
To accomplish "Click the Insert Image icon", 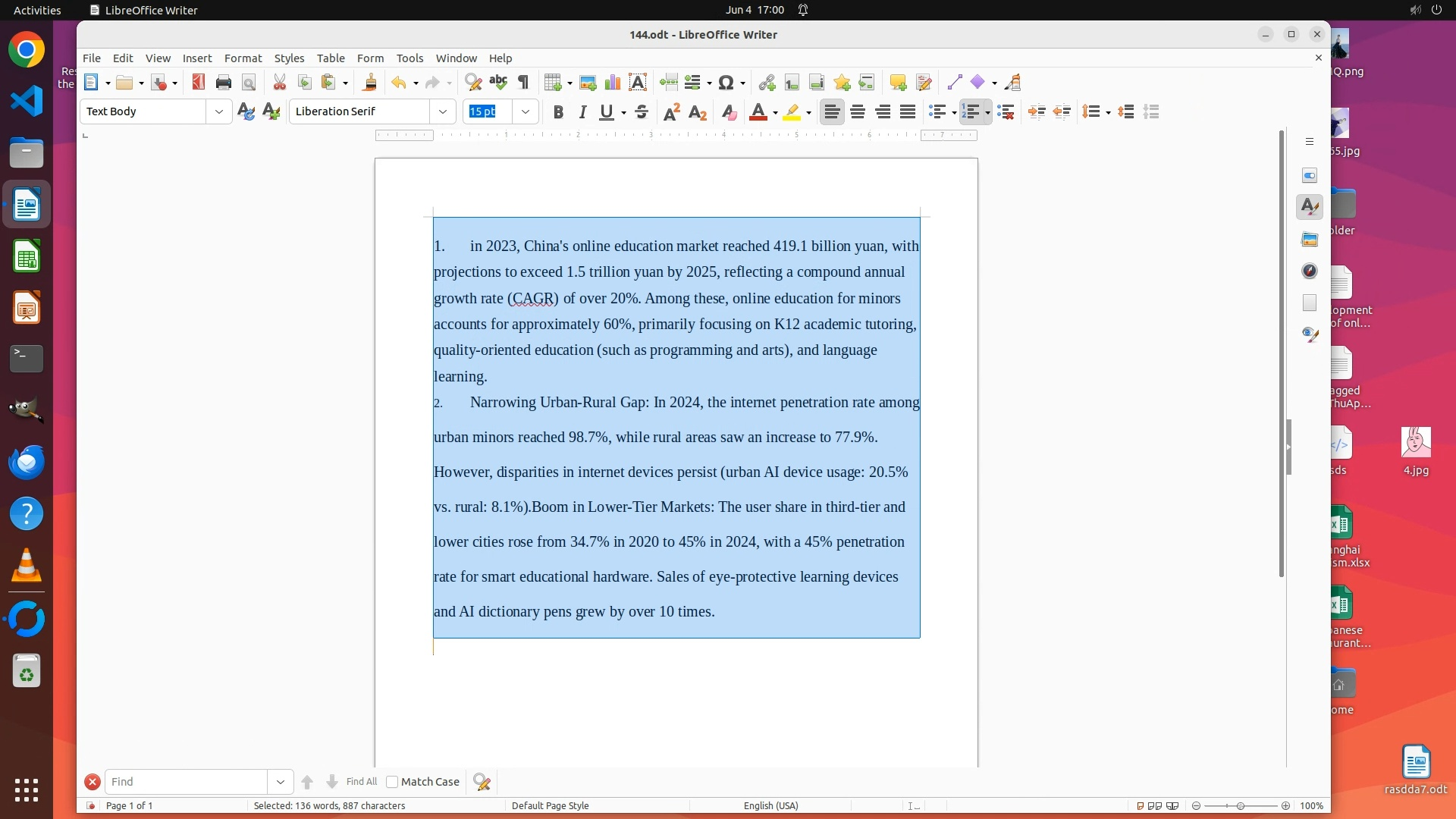I will pyautogui.click(x=588, y=83).
